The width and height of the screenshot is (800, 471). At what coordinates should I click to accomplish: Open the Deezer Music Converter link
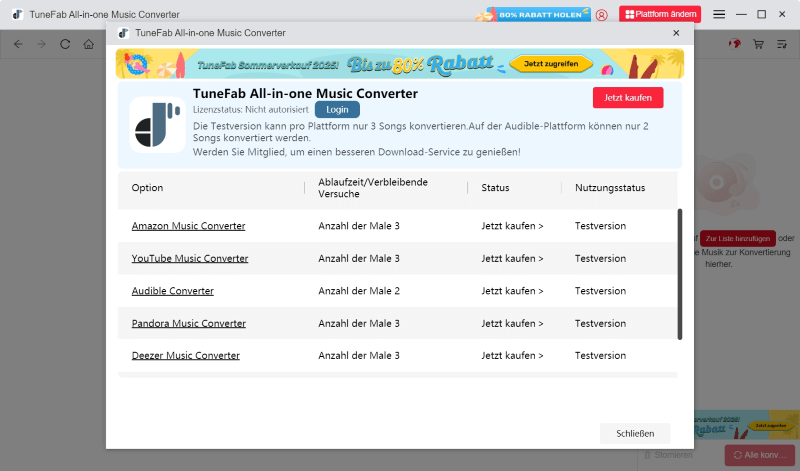point(186,356)
